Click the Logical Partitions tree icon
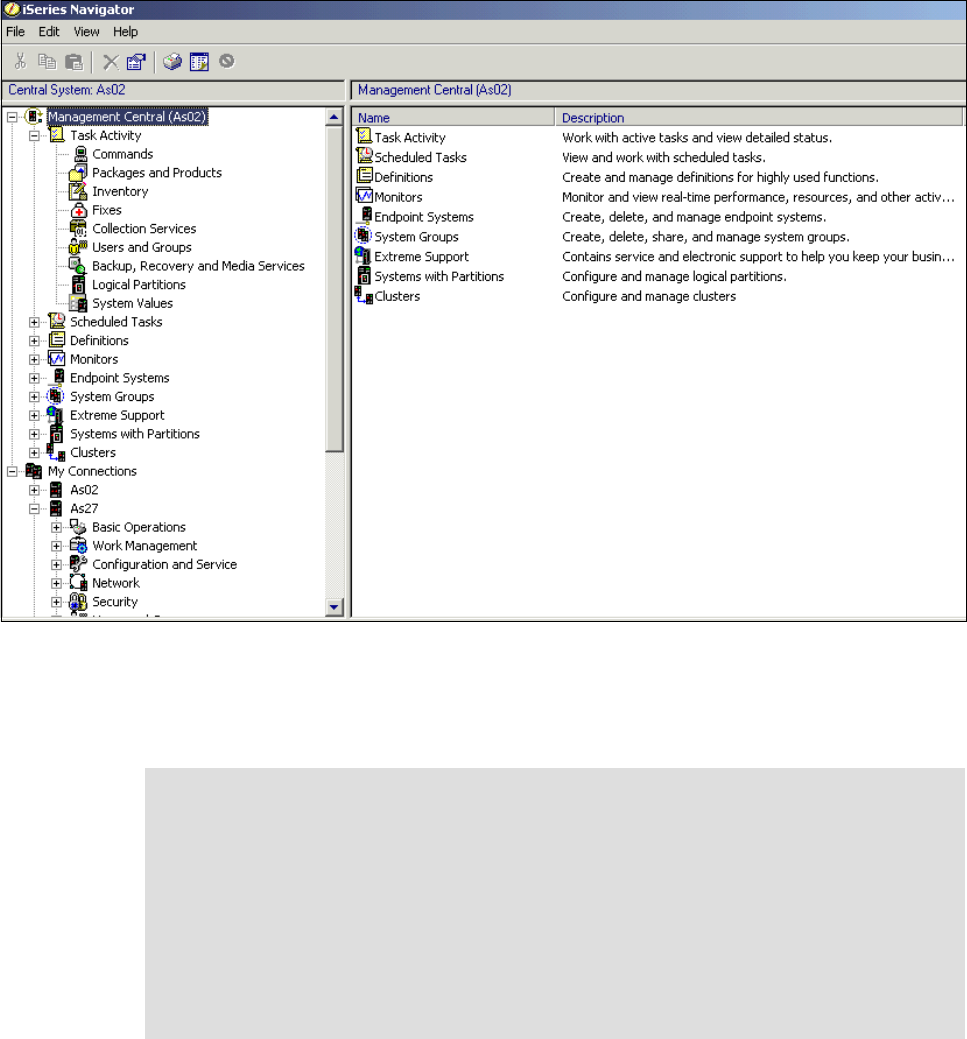Viewport: 967px width, 1039px height. [79, 284]
